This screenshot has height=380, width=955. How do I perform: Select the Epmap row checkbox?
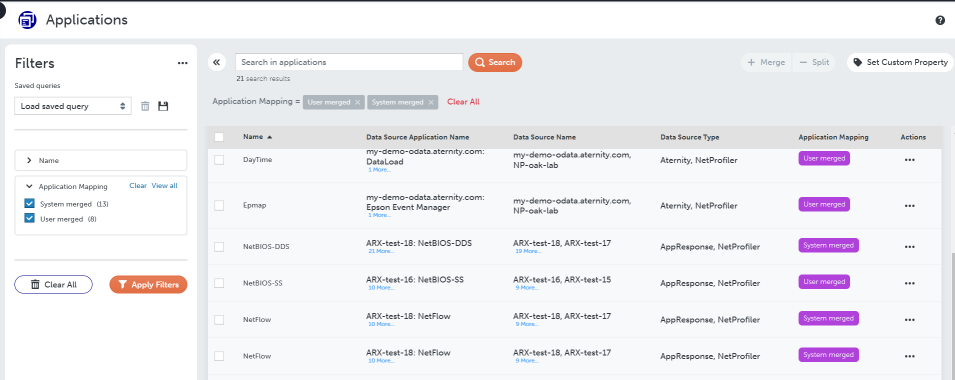219,206
